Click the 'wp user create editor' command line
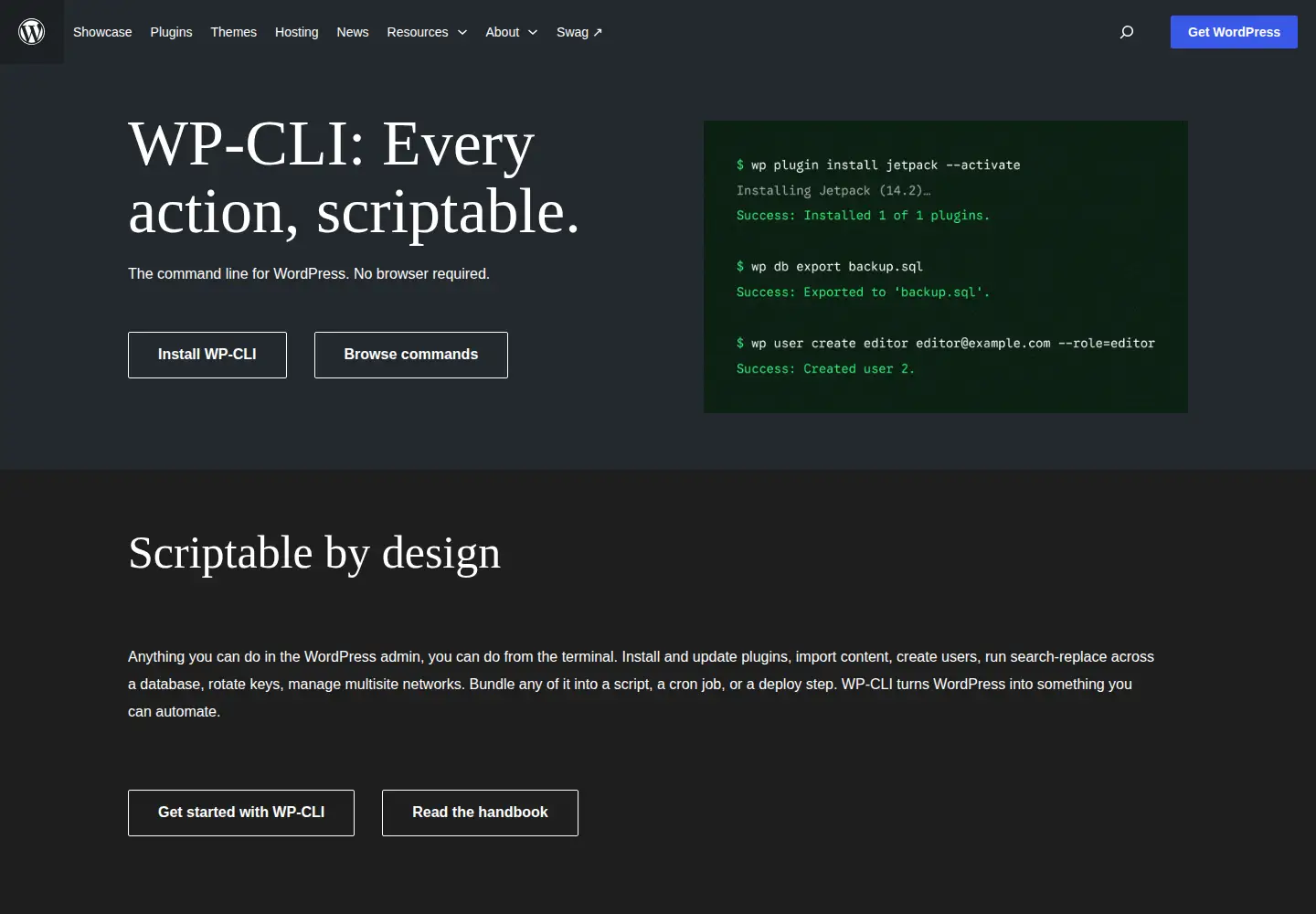This screenshot has height=914, width=1316. tap(946, 344)
